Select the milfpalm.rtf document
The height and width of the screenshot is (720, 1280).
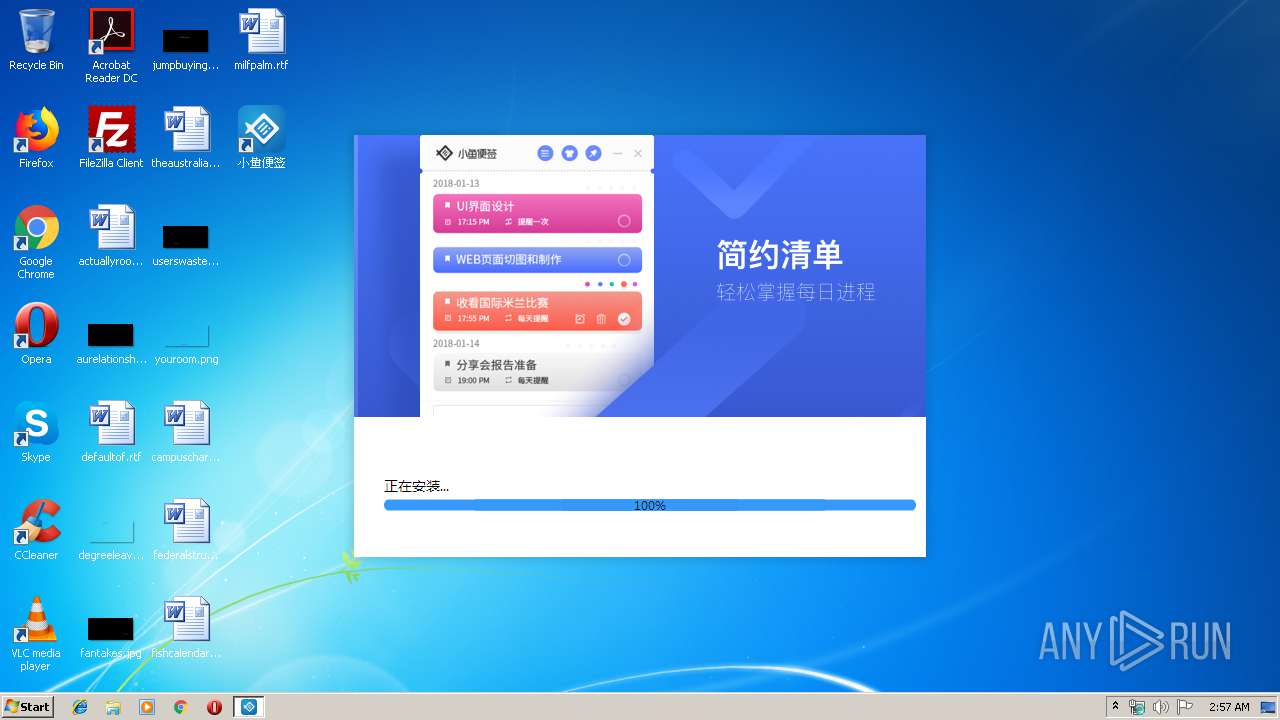261,40
